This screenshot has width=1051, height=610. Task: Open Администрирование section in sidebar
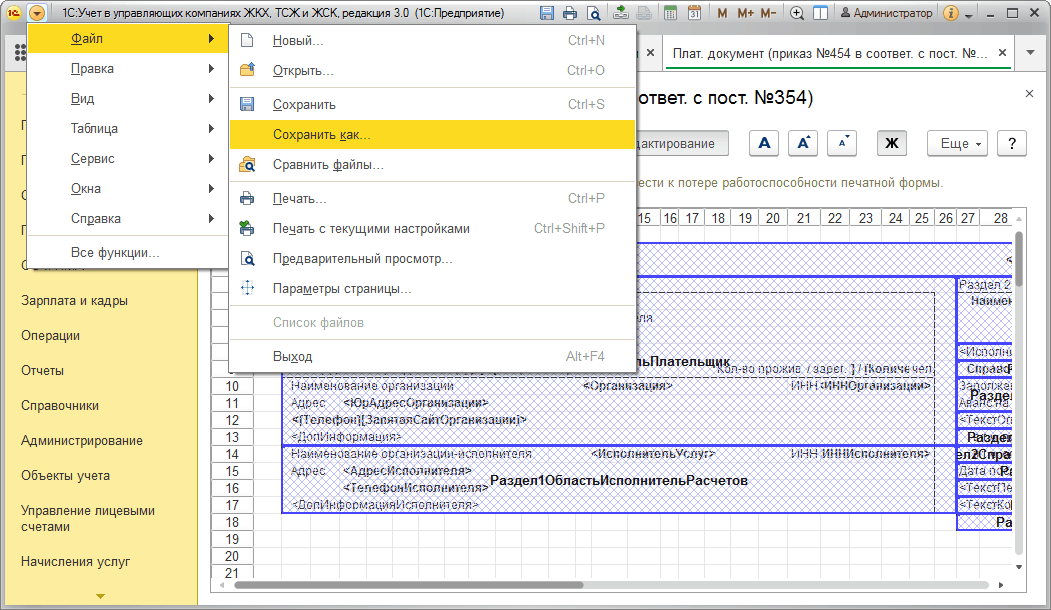(x=82, y=440)
